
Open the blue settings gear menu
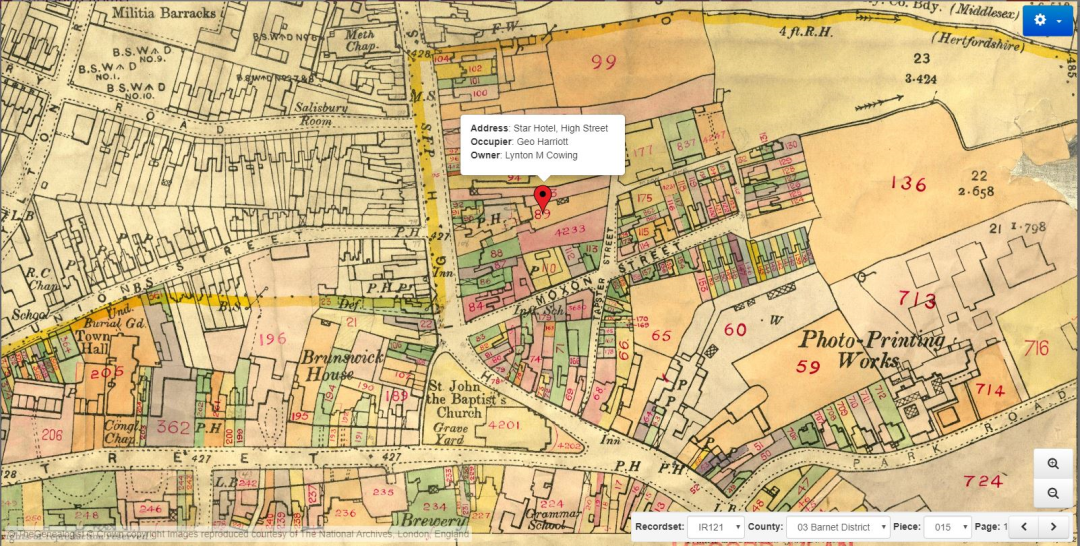[x=1047, y=20]
